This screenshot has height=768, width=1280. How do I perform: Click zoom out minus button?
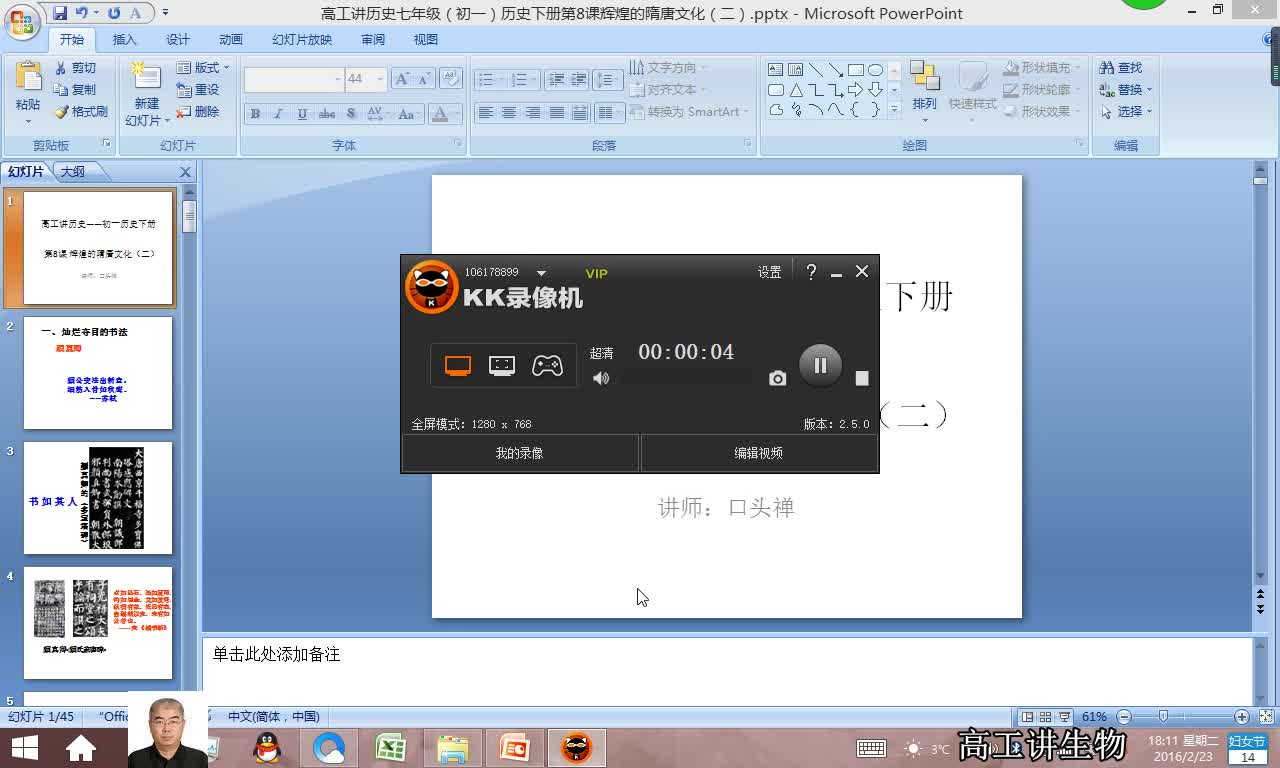[1124, 717]
